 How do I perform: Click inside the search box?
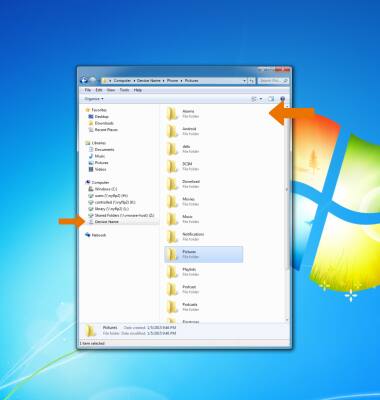[x=273, y=81]
